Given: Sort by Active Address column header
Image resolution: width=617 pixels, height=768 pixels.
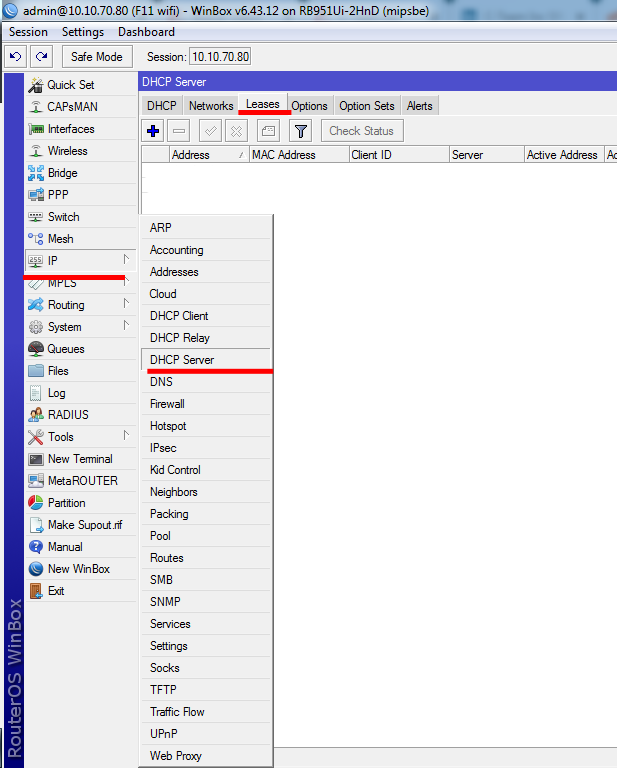Looking at the screenshot, I should click(x=564, y=155).
